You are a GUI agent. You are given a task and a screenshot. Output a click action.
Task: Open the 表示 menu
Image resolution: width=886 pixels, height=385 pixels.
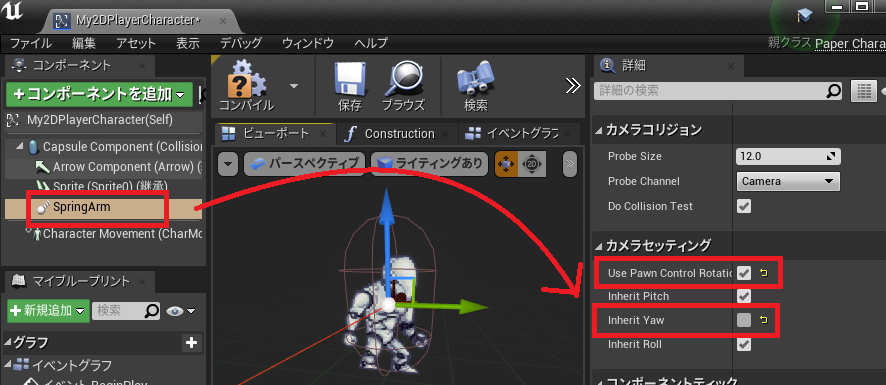[x=188, y=43]
